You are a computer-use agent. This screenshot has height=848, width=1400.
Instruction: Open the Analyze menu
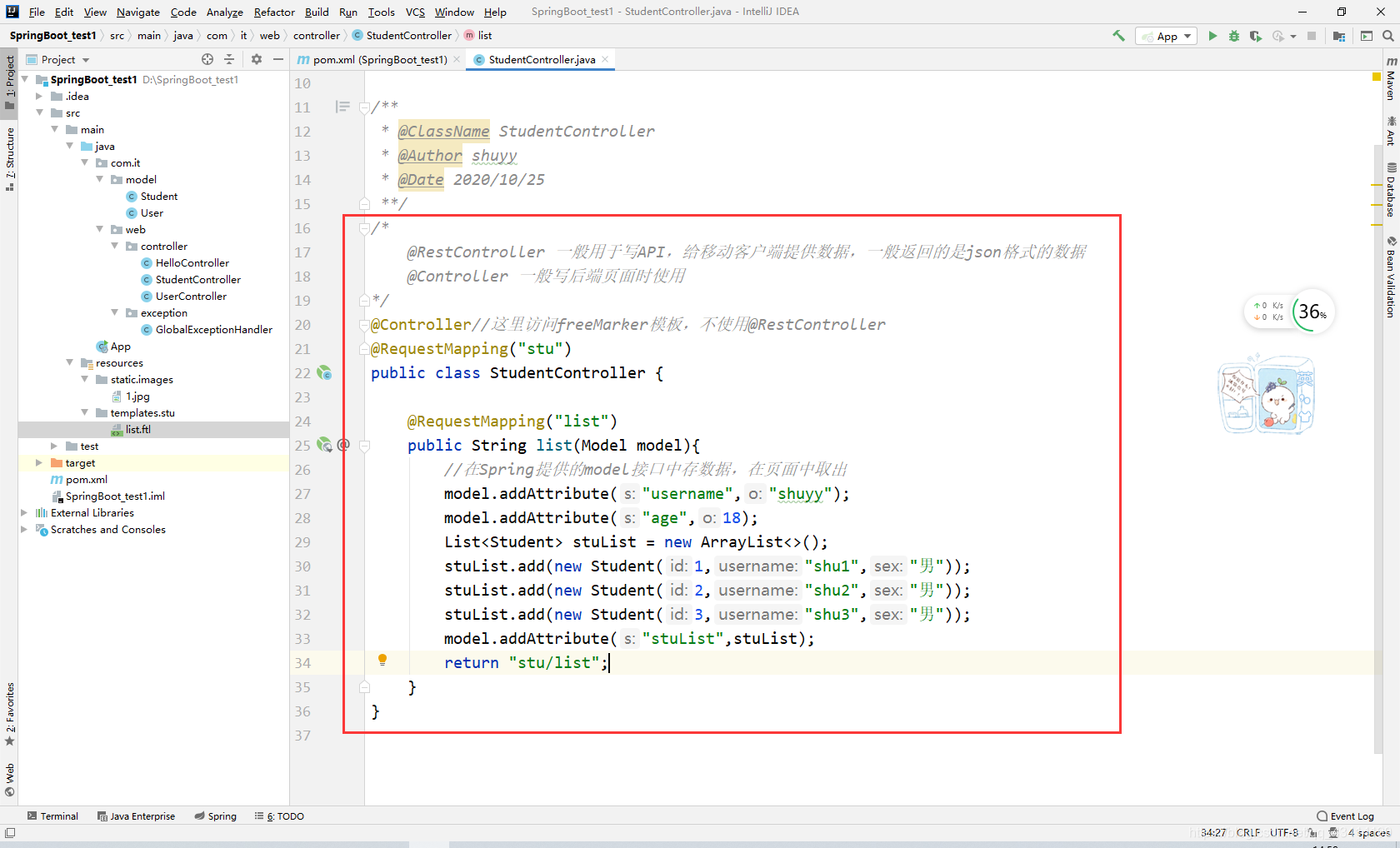tap(224, 12)
